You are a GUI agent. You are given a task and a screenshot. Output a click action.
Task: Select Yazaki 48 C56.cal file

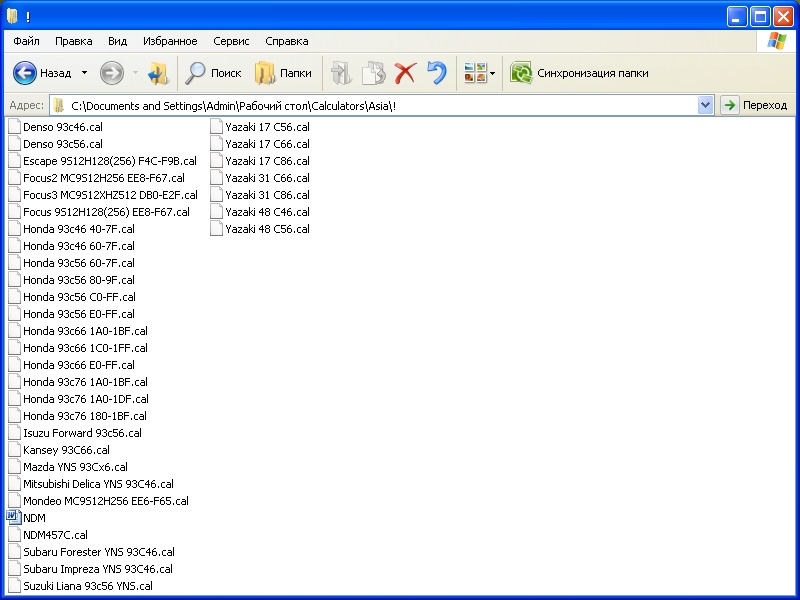point(260,229)
